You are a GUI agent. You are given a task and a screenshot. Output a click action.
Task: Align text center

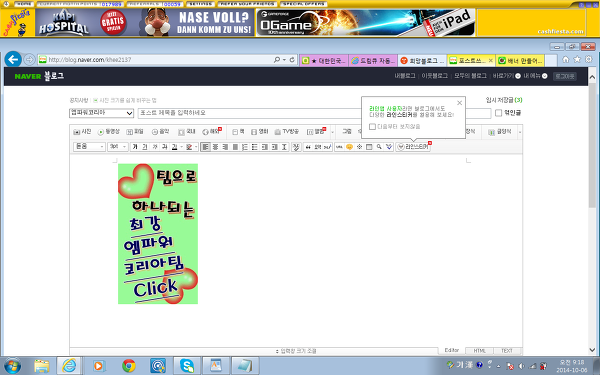(x=215, y=147)
